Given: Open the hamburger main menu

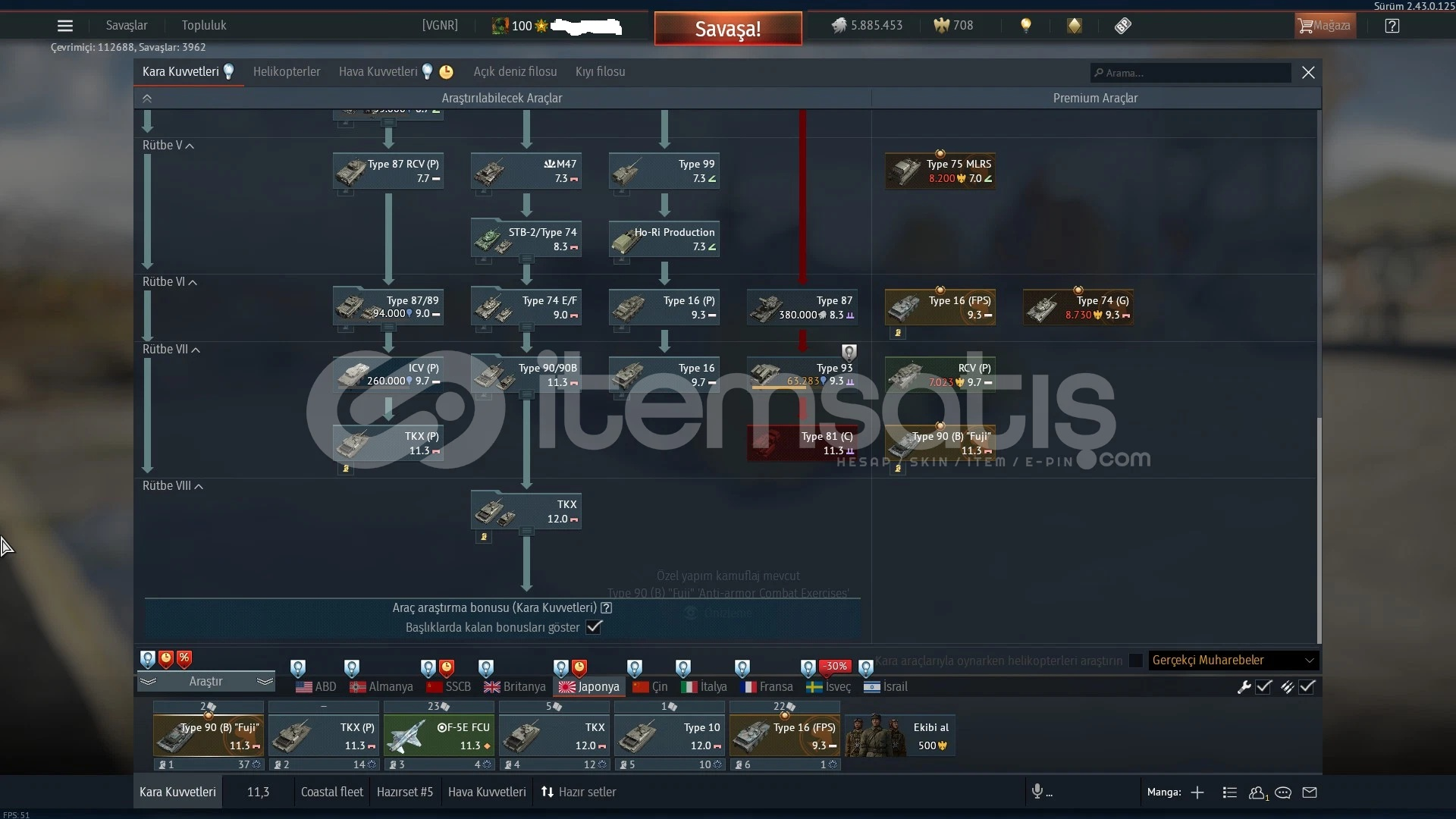Looking at the screenshot, I should 65,26.
